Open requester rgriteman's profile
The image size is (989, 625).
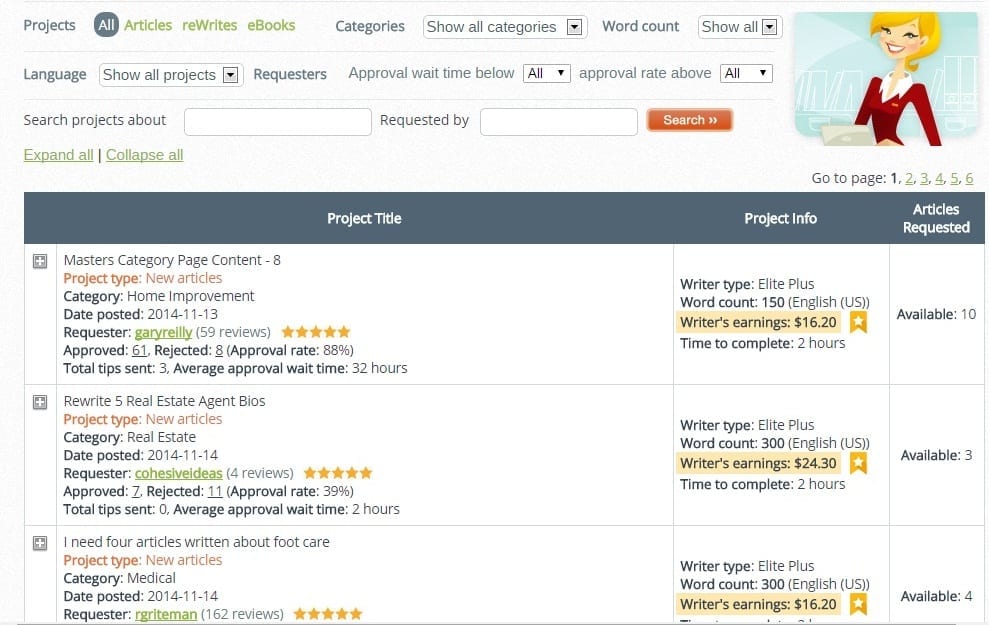point(166,614)
